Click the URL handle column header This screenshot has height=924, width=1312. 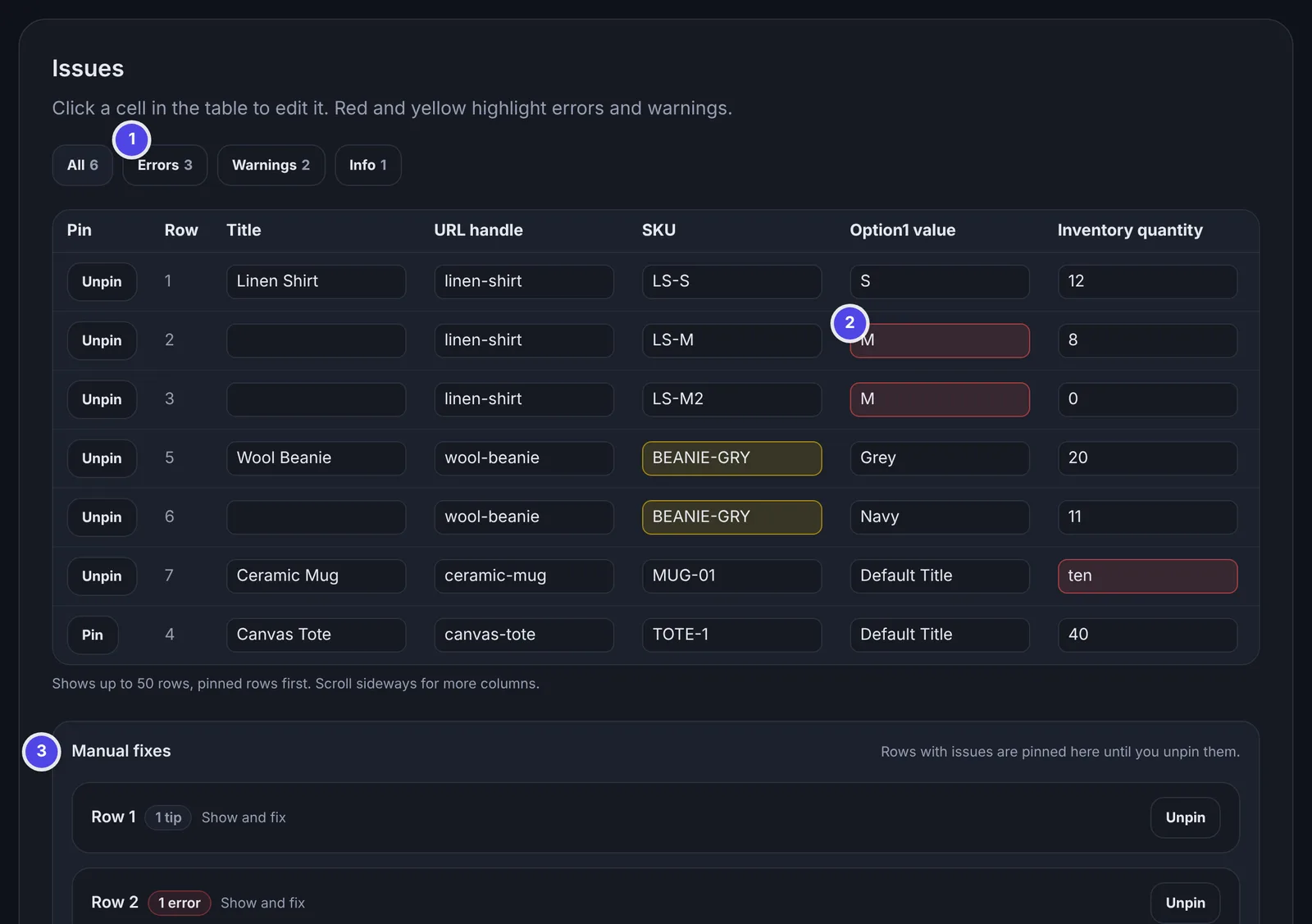pyautogui.click(x=478, y=230)
